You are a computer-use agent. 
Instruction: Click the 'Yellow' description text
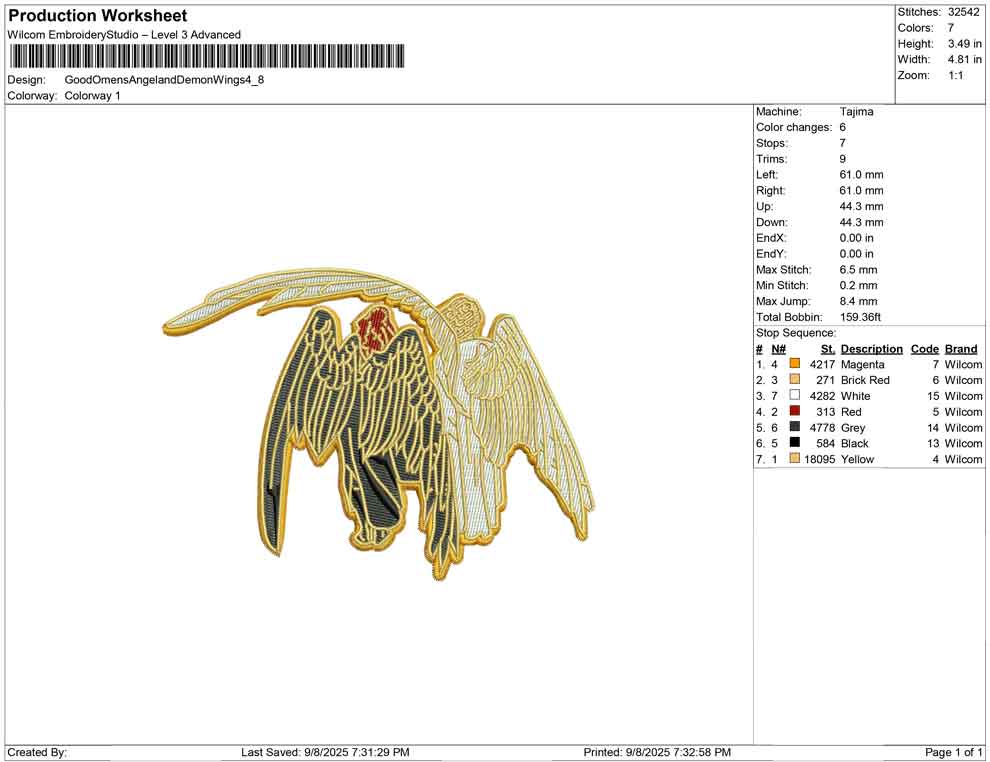(x=857, y=459)
